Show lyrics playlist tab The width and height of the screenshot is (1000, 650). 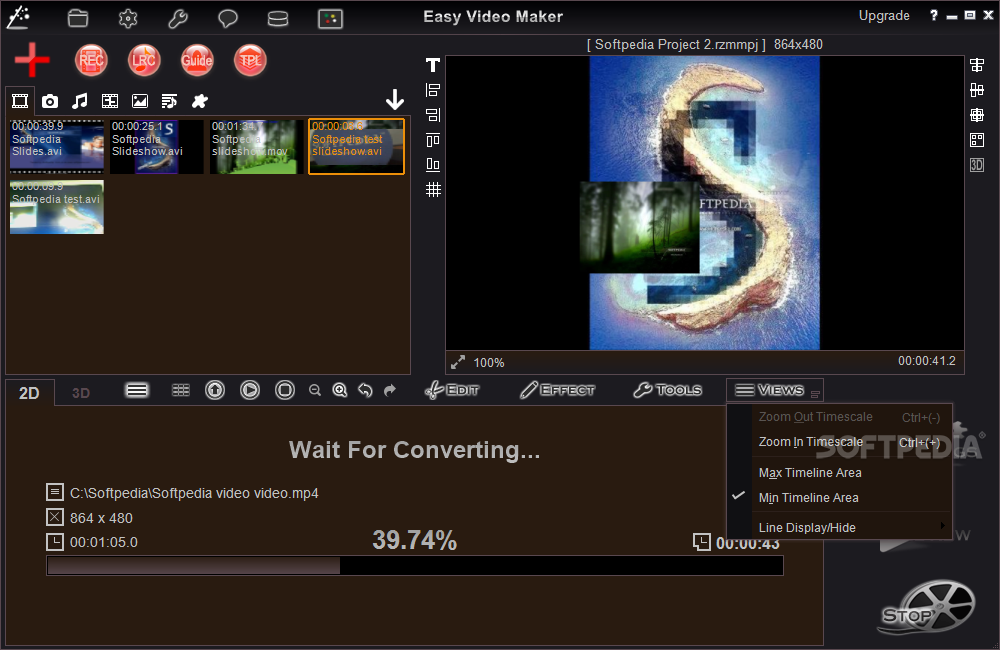tap(169, 101)
